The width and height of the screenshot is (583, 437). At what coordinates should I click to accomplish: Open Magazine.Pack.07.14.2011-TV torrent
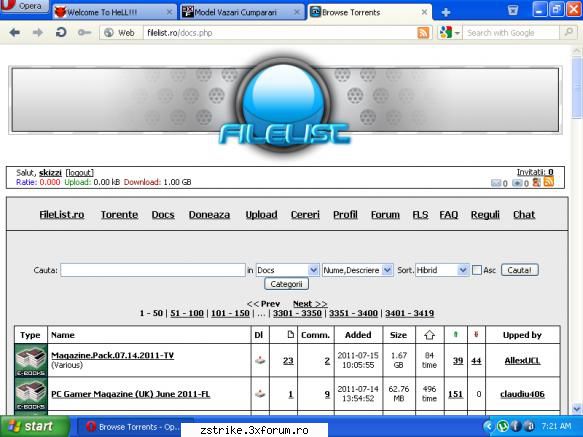(112, 355)
